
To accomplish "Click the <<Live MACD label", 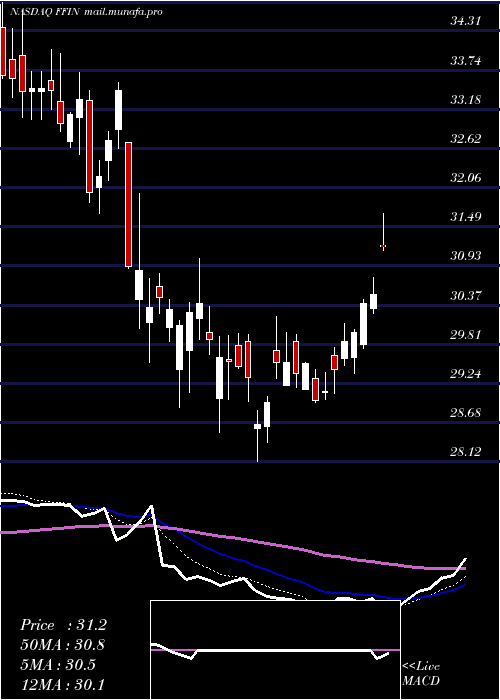I will [x=421, y=674].
